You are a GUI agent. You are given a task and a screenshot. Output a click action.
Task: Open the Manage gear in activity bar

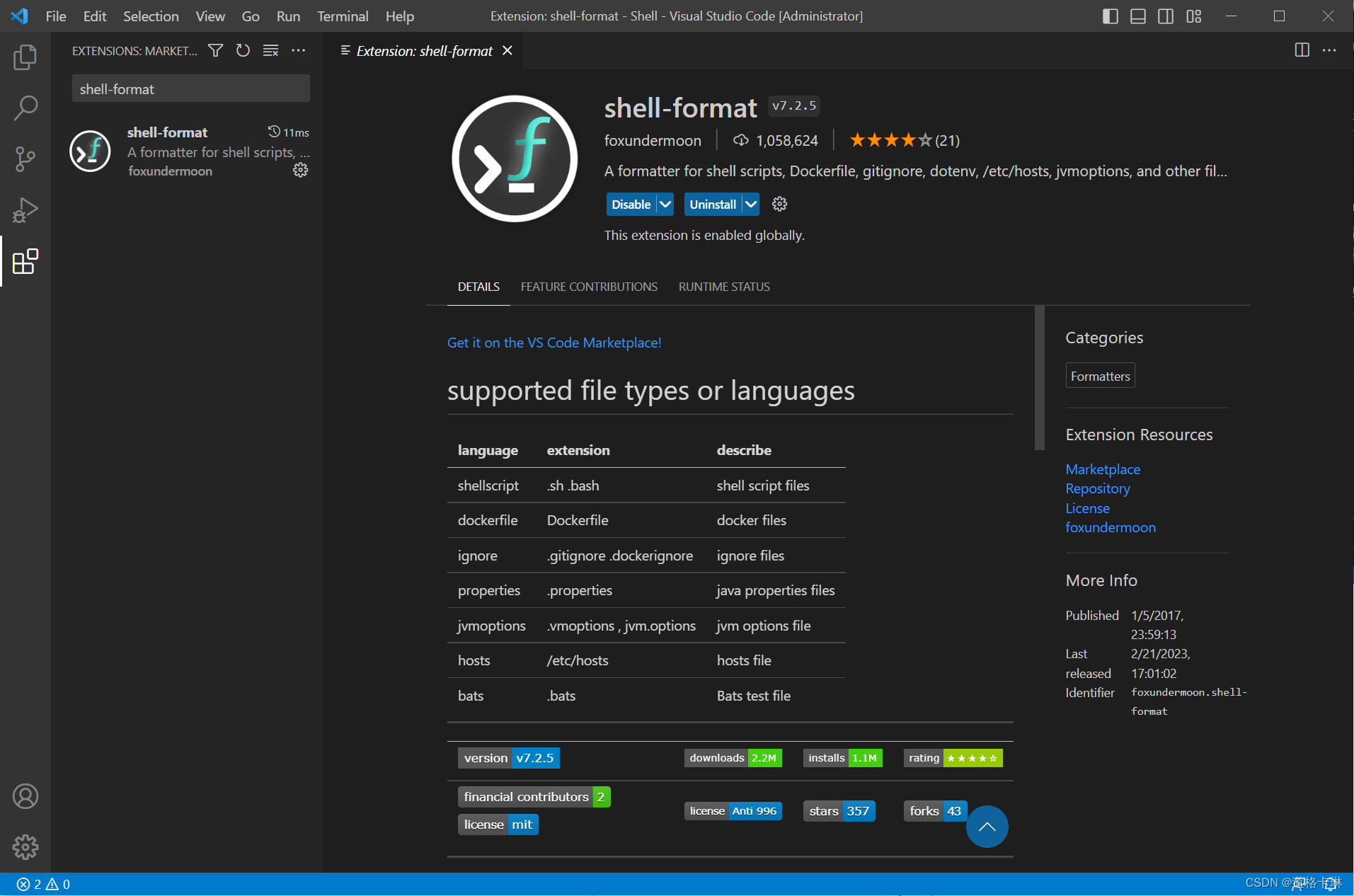[25, 846]
